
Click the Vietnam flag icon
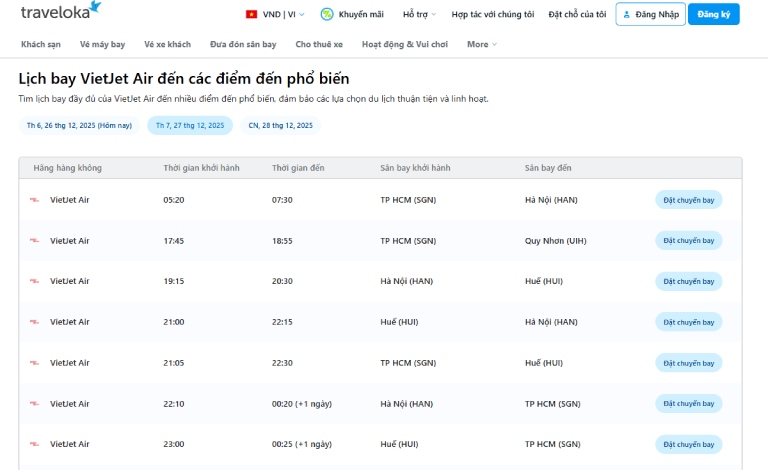point(250,15)
